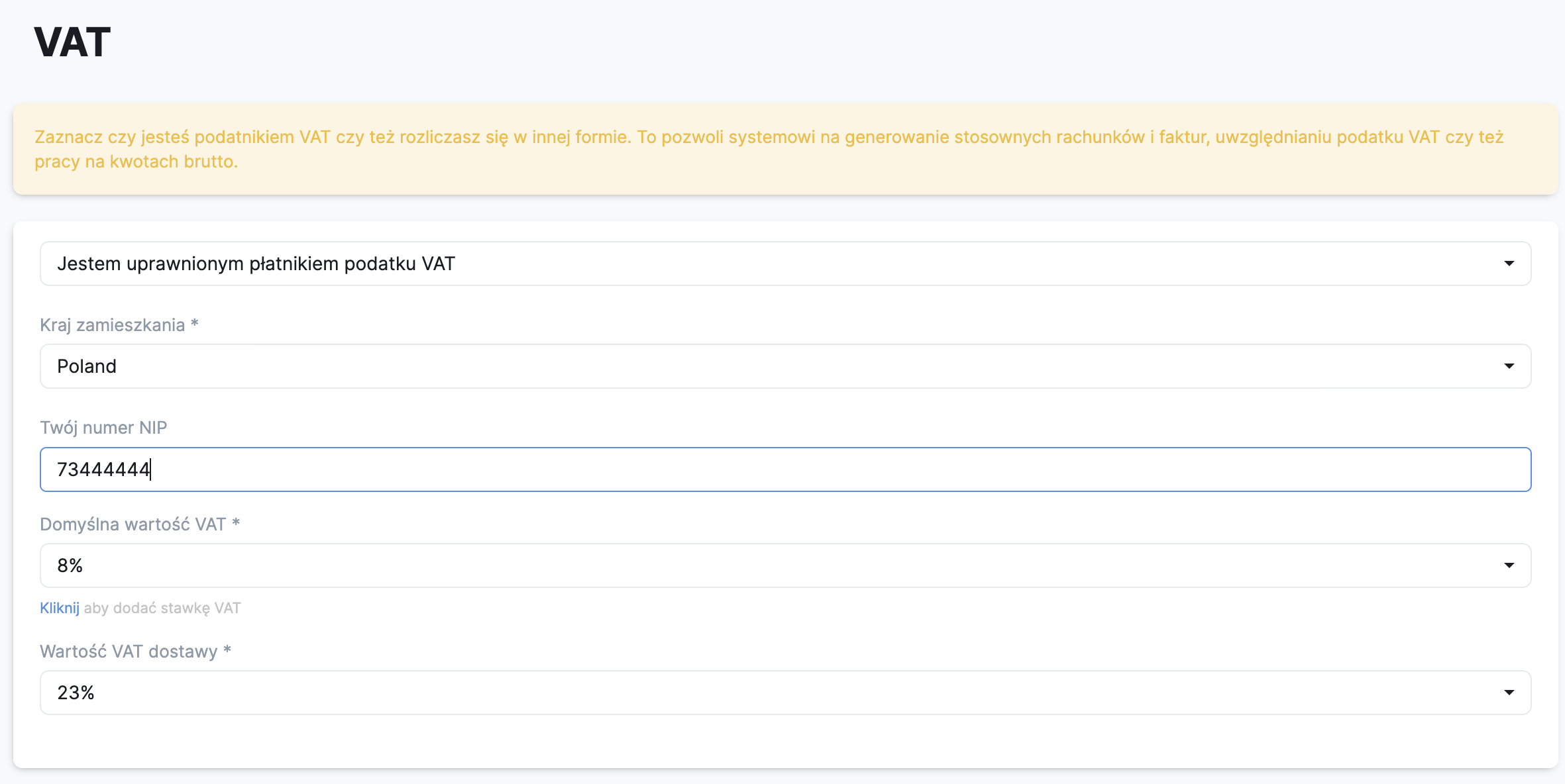Open the 'Jestem uprawnionym płatnikiem podatku VAT' dropdown
The image size is (1565, 784).
pos(785,264)
